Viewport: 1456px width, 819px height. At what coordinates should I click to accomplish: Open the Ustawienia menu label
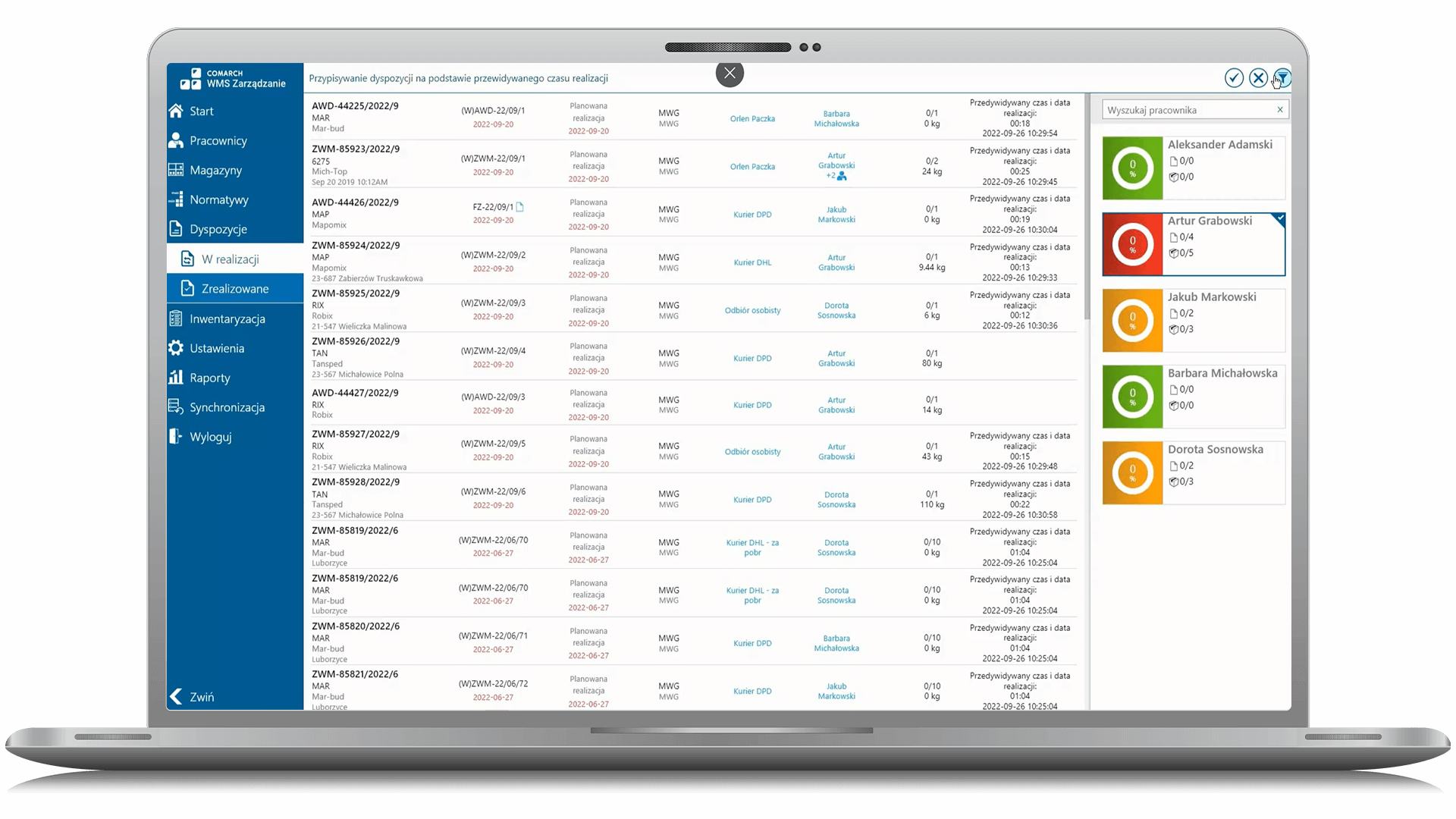click(217, 348)
